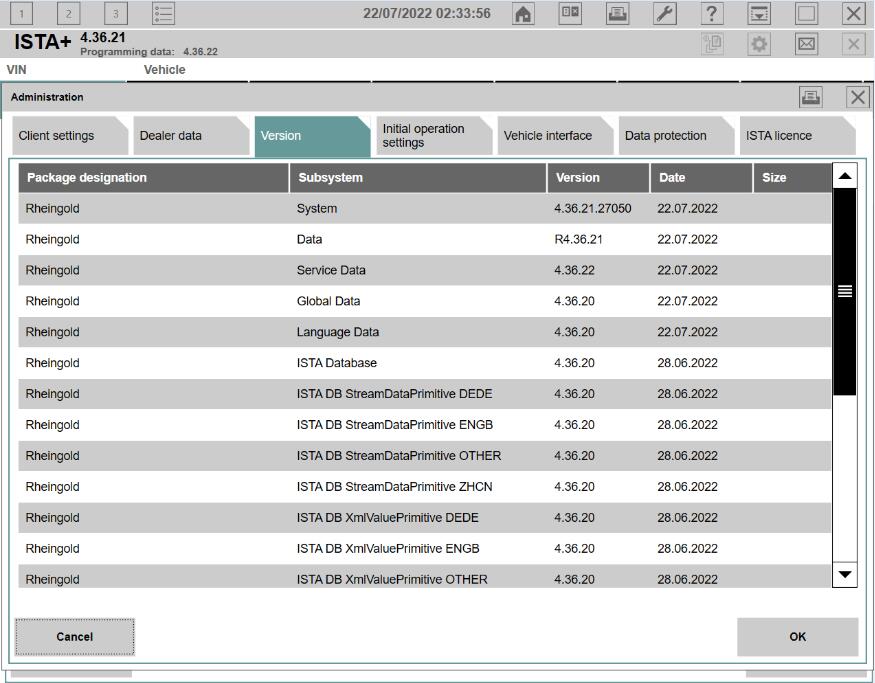Click 'Rheingold' in the System row
This screenshot has width=875, height=683.
(x=52, y=209)
